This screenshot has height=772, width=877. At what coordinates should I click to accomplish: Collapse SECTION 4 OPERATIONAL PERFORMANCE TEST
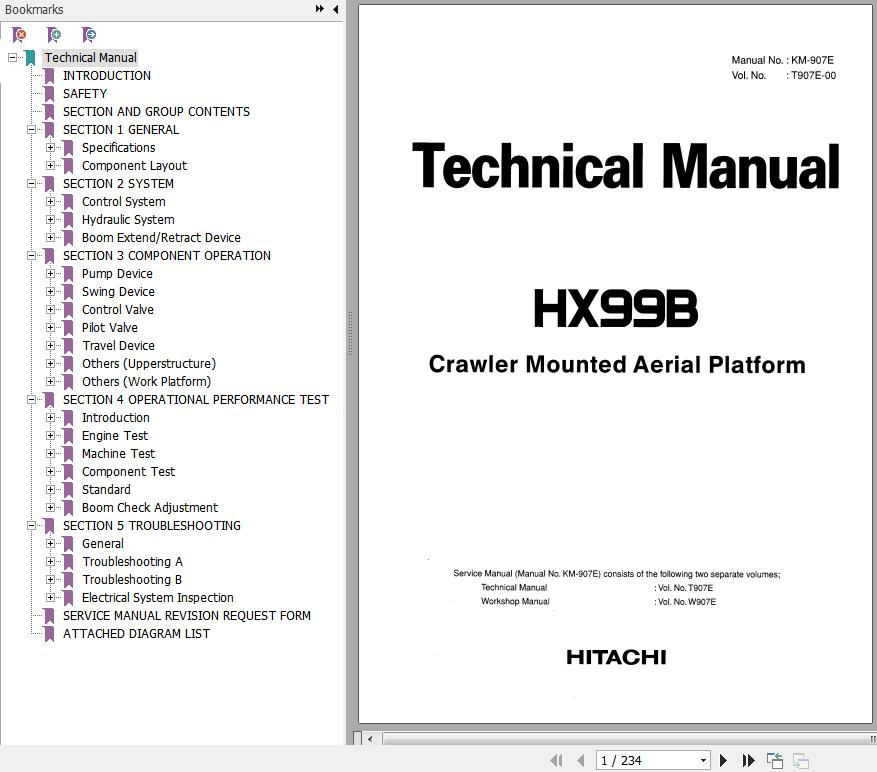31,399
